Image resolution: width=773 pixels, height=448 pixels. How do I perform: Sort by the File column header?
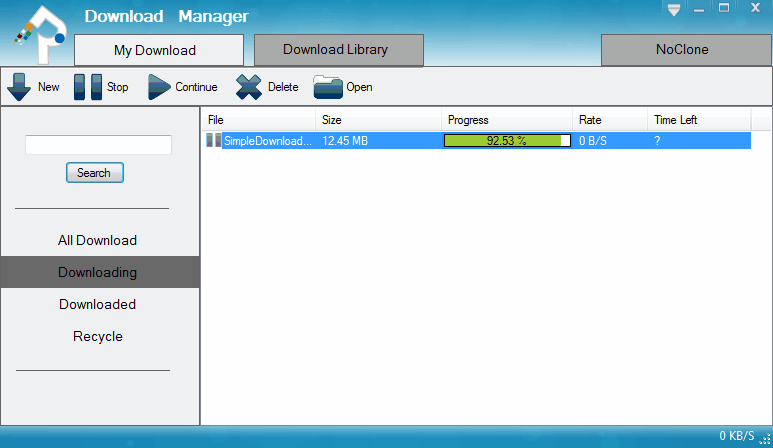259,120
